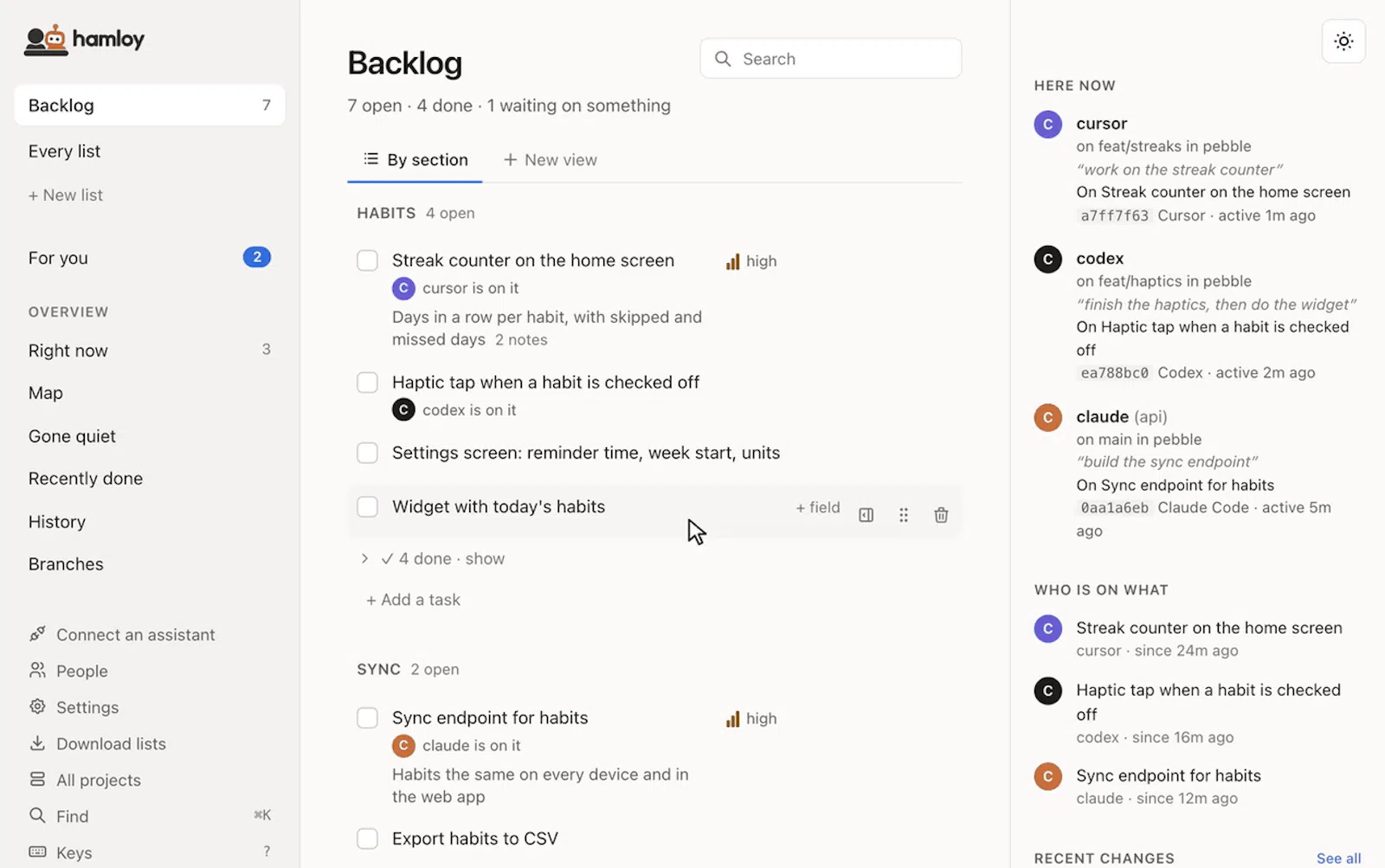Image resolution: width=1385 pixels, height=868 pixels.
Task: Check off Export habits to CSV
Action: [367, 839]
